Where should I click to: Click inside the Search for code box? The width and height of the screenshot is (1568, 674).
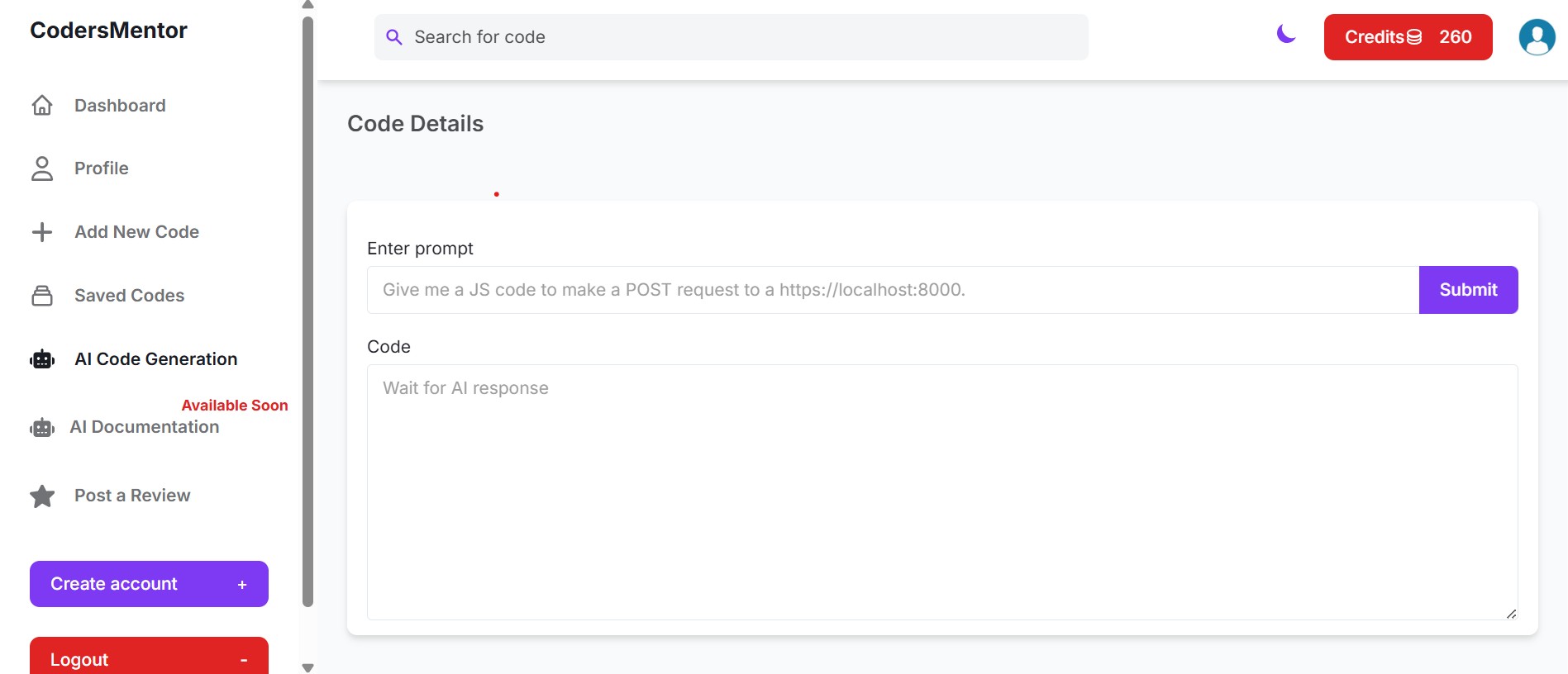pos(731,37)
